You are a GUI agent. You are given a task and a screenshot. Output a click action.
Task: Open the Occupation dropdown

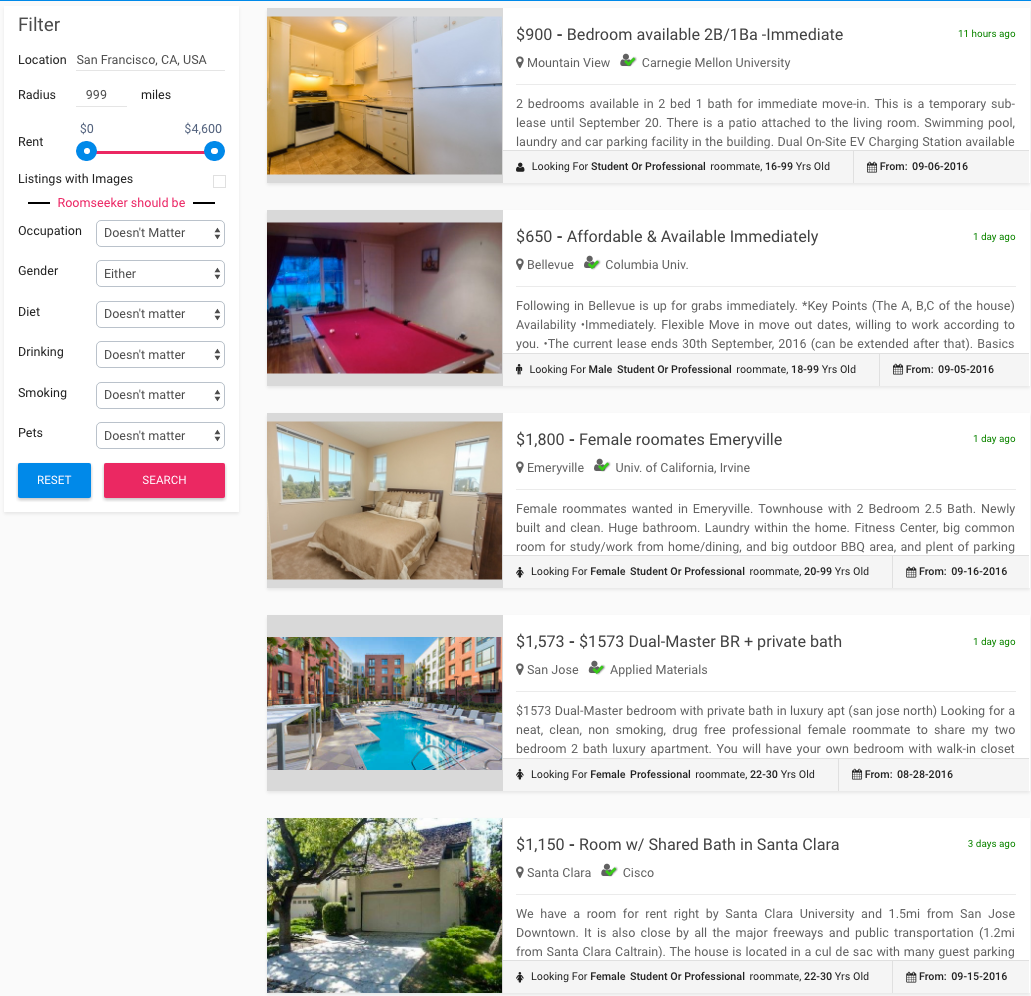click(x=160, y=233)
